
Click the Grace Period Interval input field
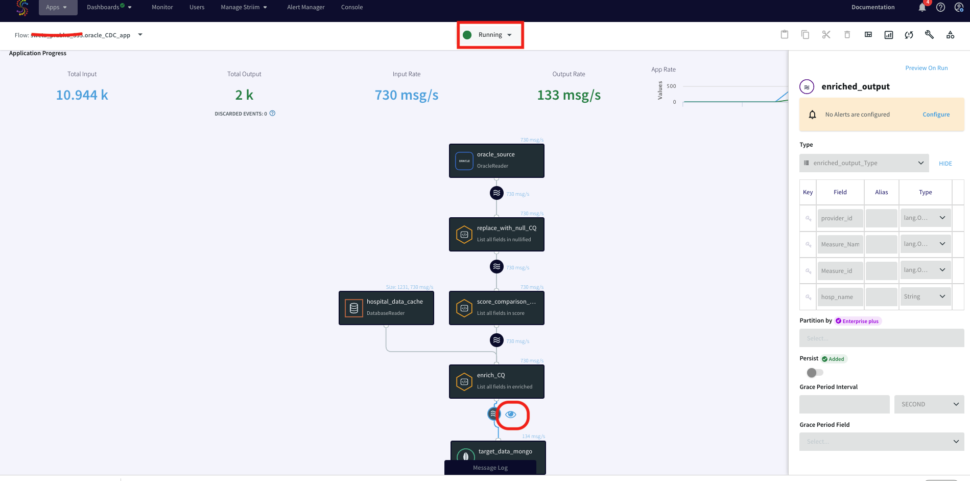pos(844,404)
